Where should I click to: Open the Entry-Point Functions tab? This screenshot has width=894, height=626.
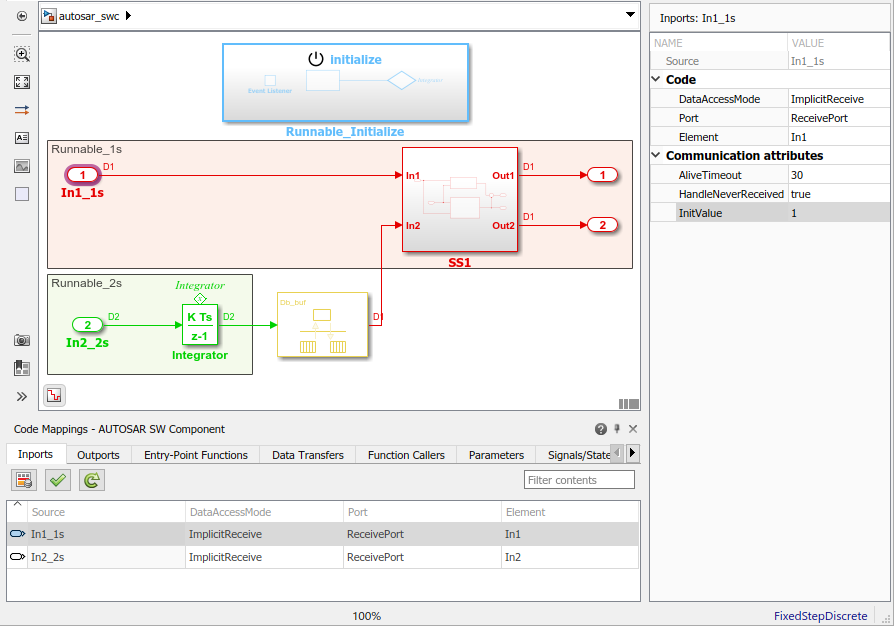[x=196, y=455]
